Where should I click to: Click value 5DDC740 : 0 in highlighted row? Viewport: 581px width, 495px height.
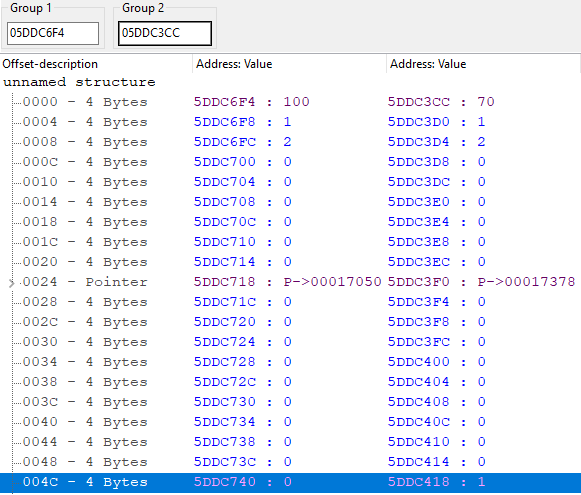[243, 482]
